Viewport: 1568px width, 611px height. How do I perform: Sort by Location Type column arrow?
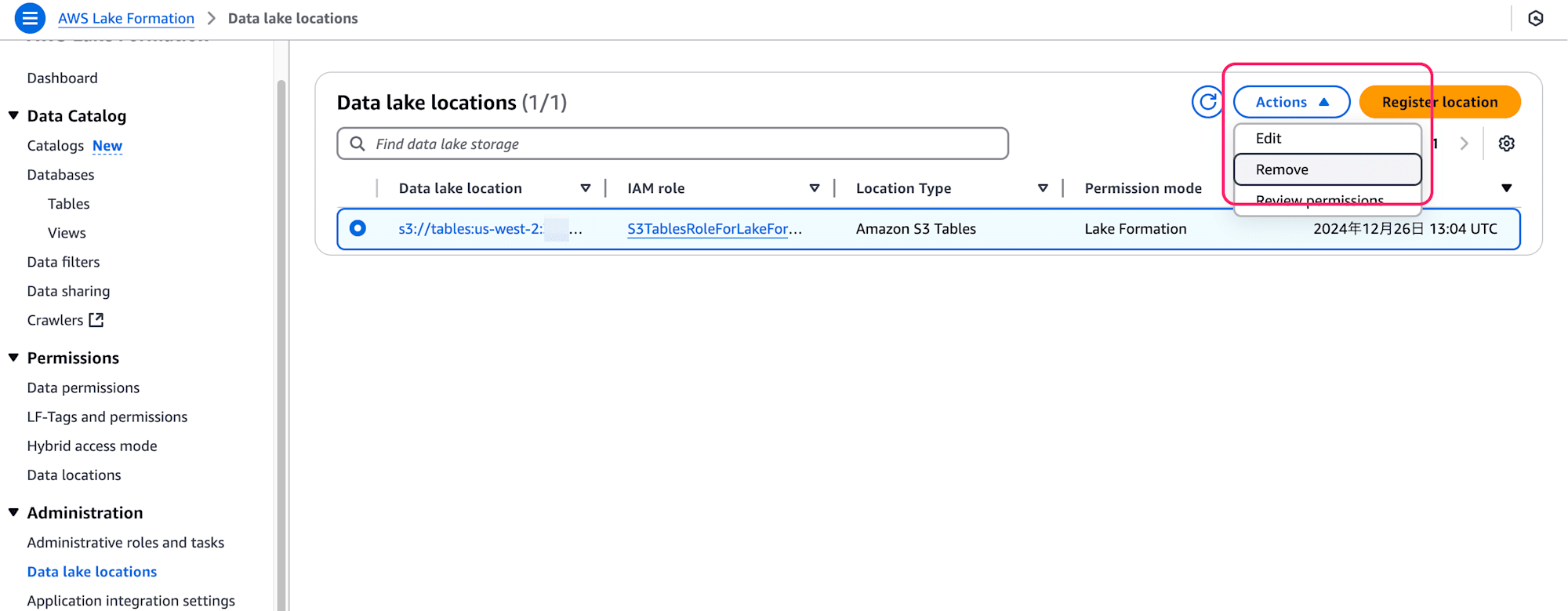[x=1043, y=188]
